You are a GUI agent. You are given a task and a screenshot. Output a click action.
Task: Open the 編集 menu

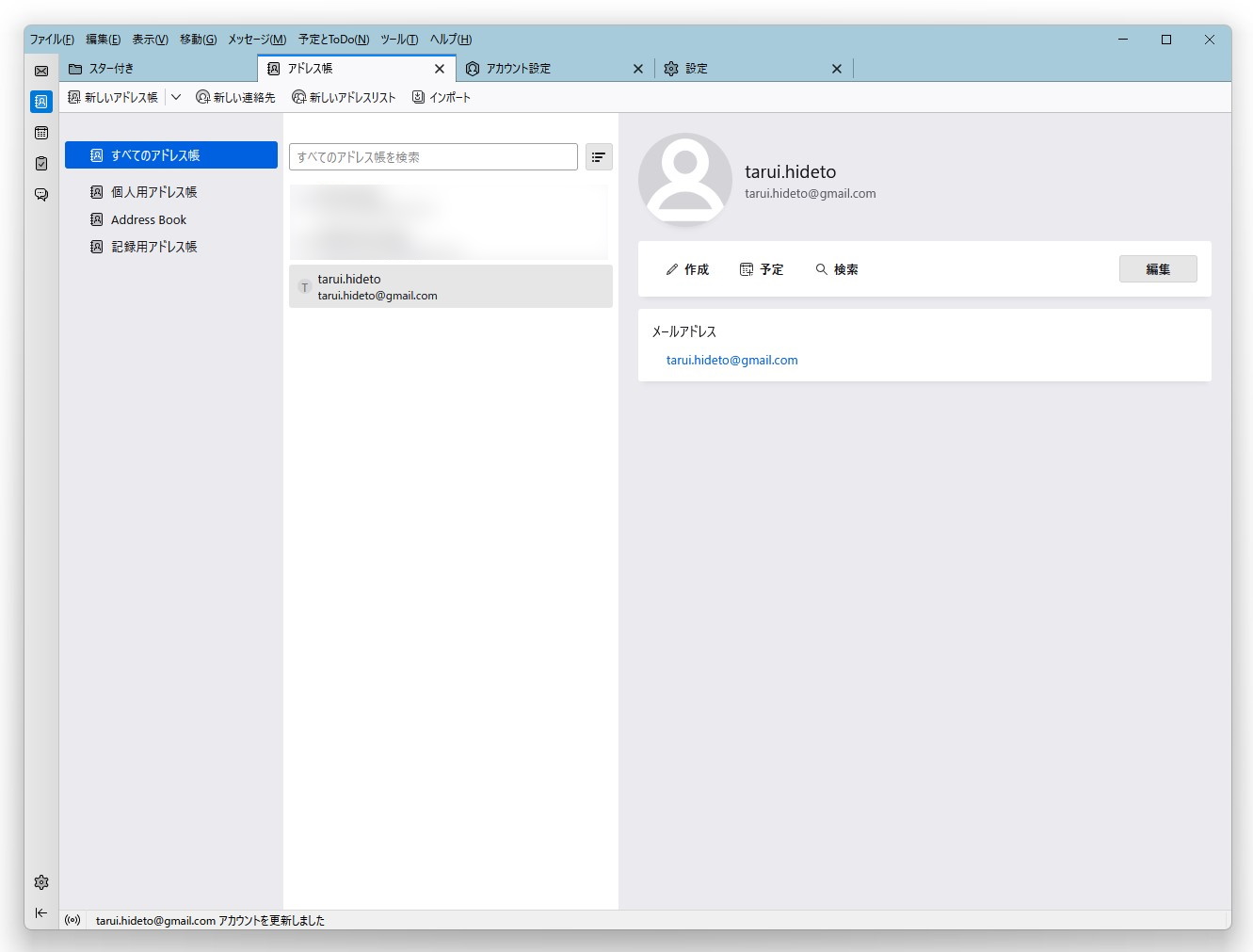tap(104, 40)
